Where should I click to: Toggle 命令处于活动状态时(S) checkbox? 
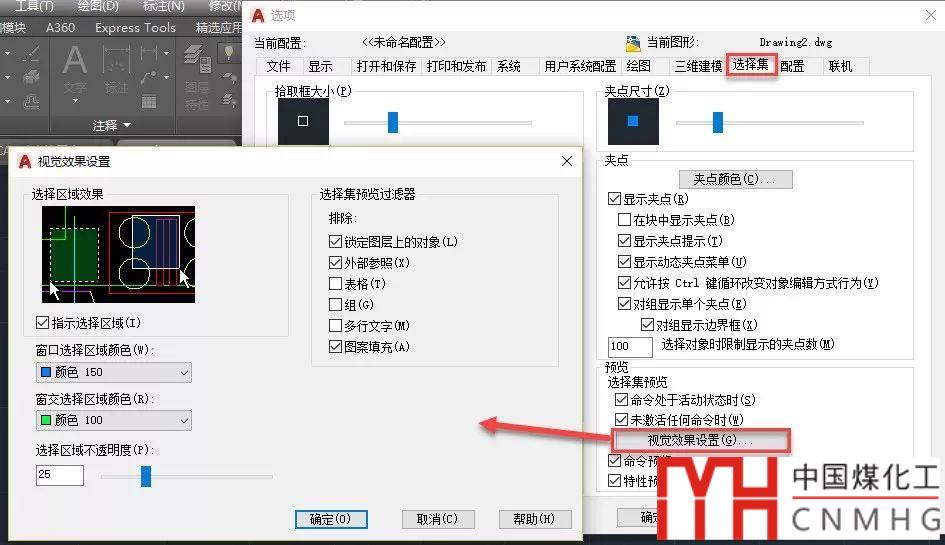click(621, 399)
